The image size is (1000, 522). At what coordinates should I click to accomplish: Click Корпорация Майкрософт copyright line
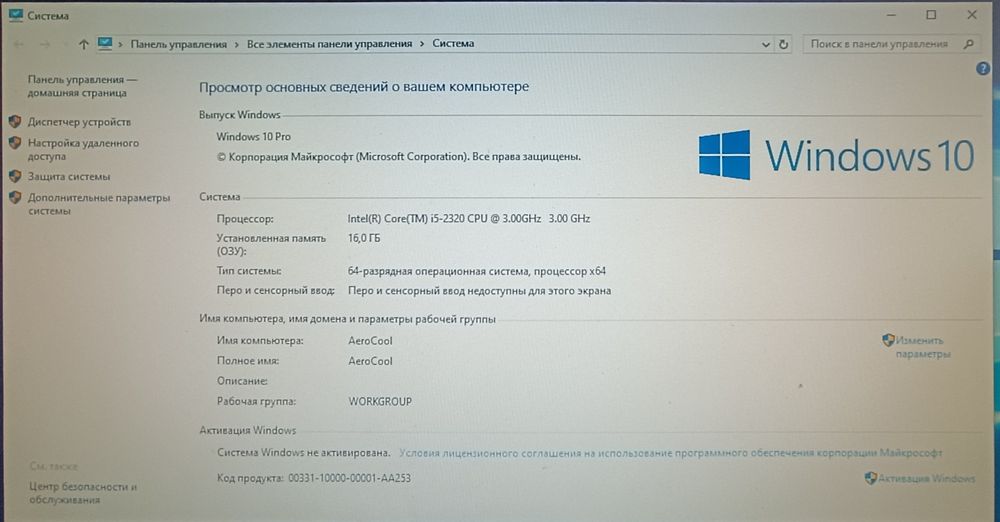point(399,156)
